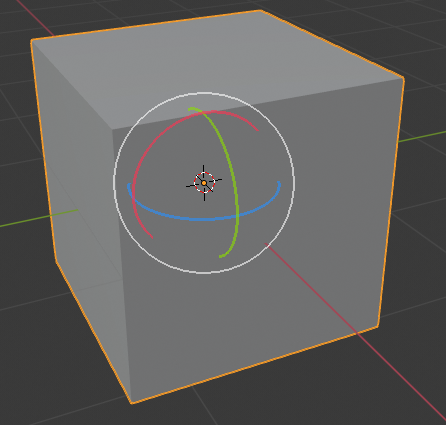This screenshot has height=425, width=446.
Task: Click the cube corner where three faces meet
Action: pyautogui.click(x=112, y=130)
